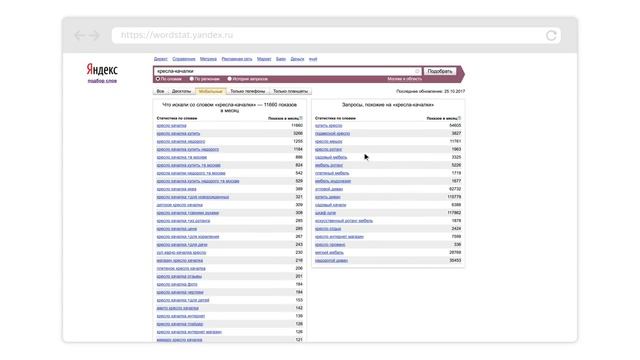Open the query with 542 impressions
The image size is (640, 360).
point(191,173)
